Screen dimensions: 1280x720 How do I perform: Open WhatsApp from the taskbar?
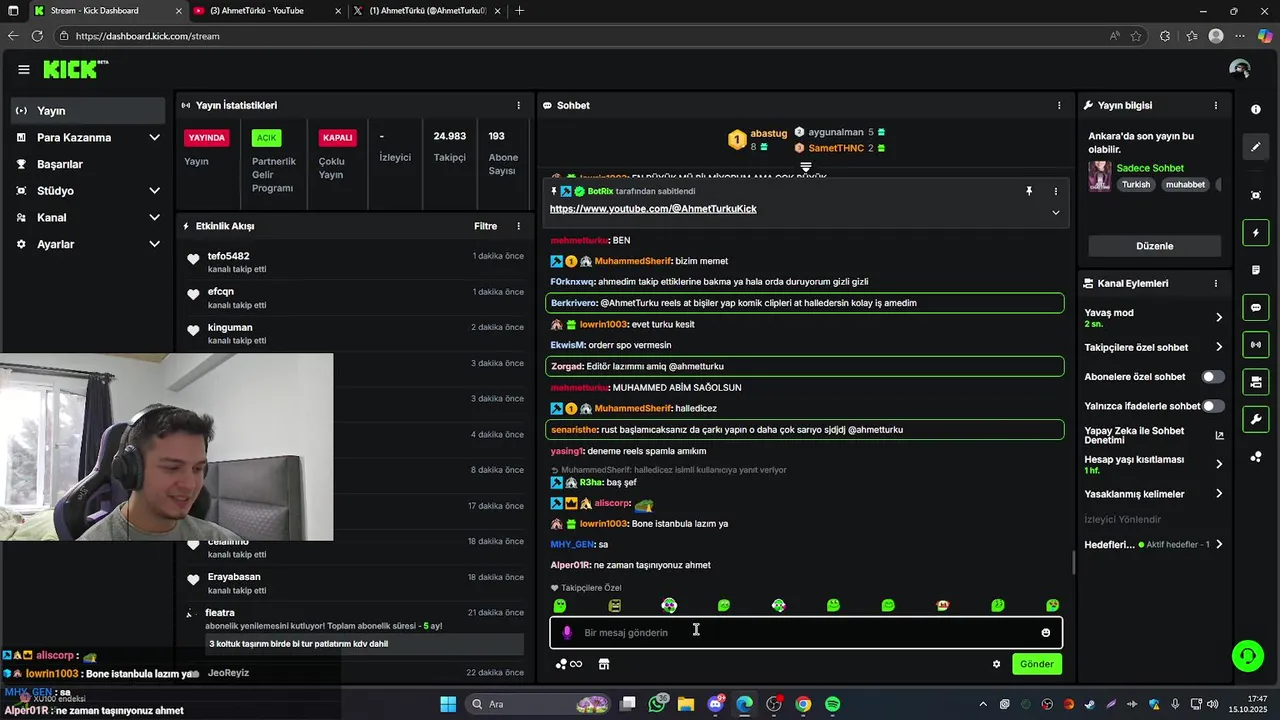(657, 704)
